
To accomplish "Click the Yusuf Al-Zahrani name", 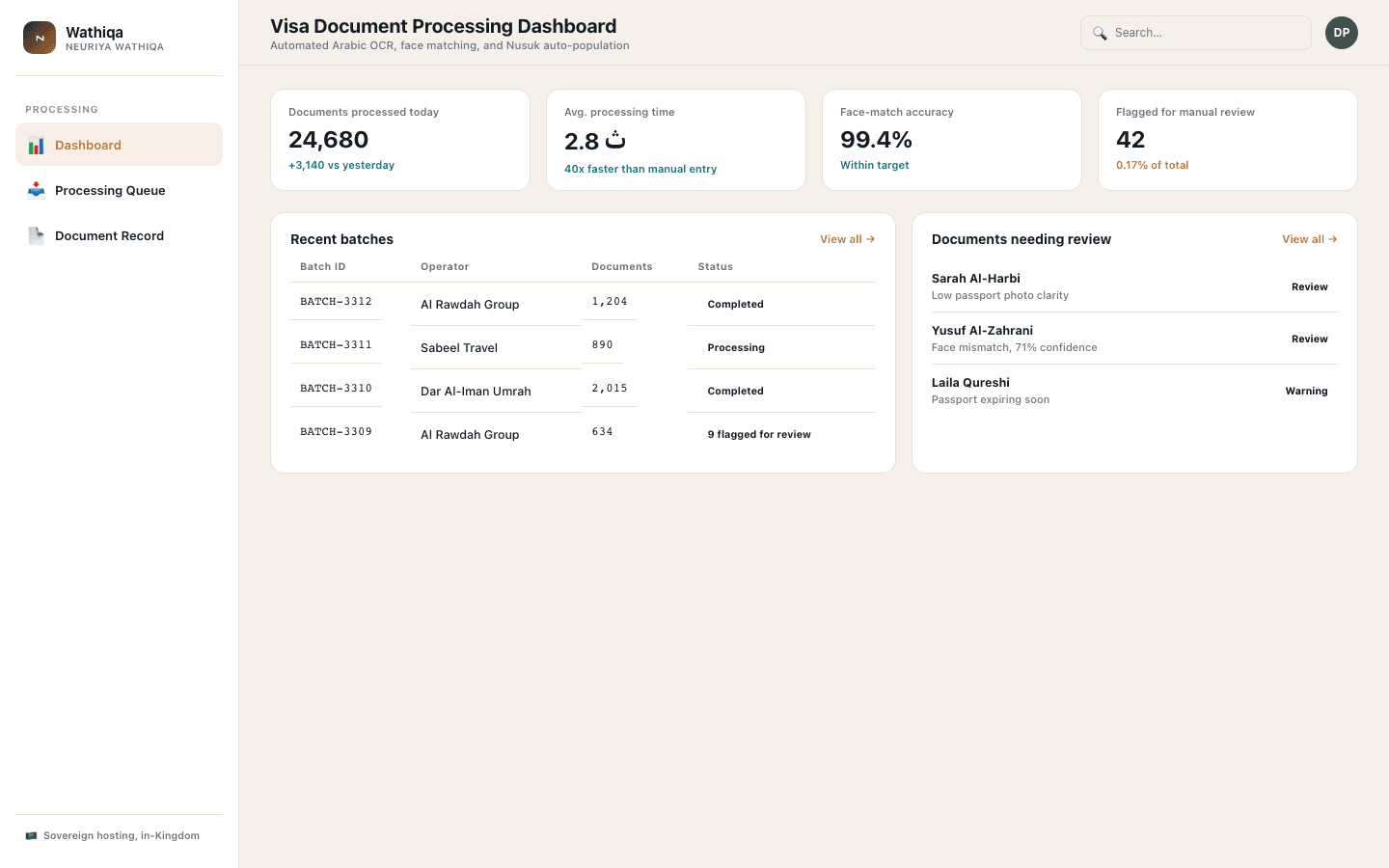I will (x=982, y=331).
